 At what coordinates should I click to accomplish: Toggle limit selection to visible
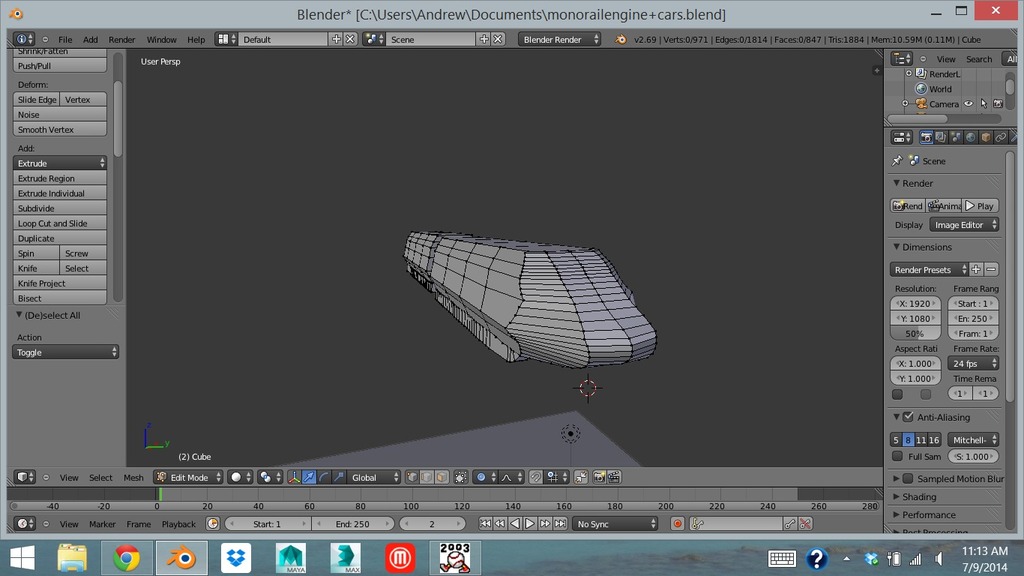pyautogui.click(x=460, y=477)
